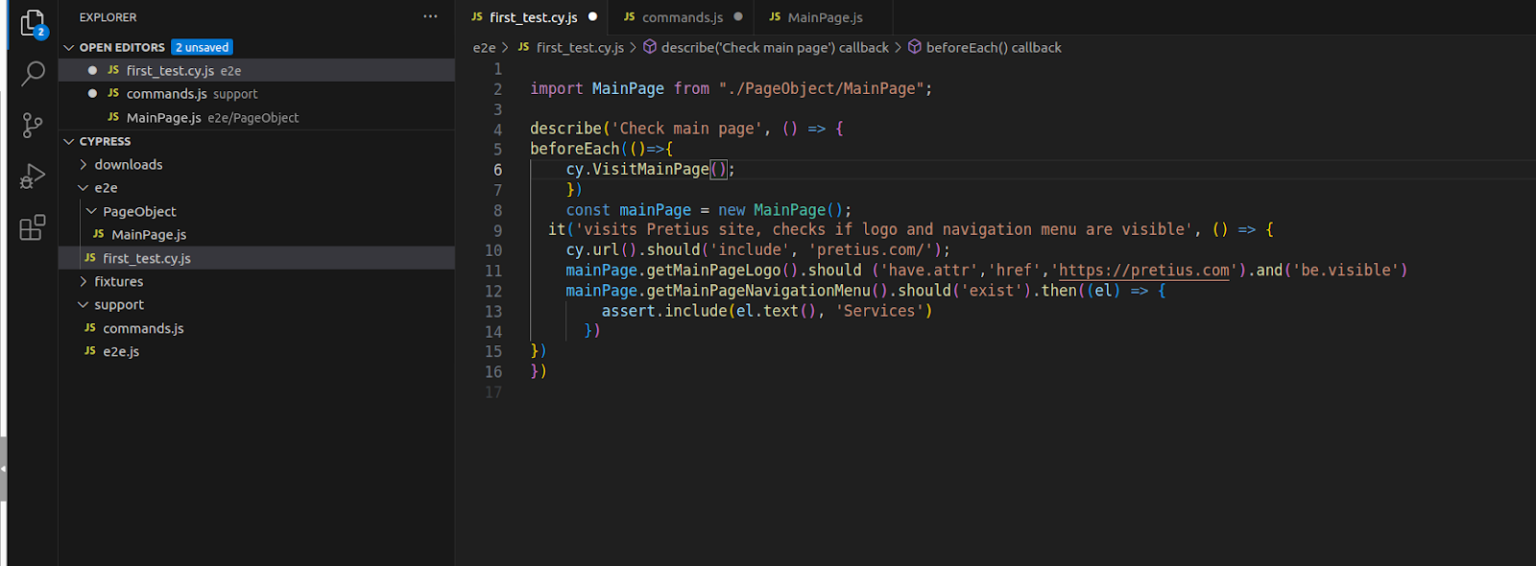1536x566 pixels.
Task: Select commands.js in Open Editors list
Action: click(256, 94)
